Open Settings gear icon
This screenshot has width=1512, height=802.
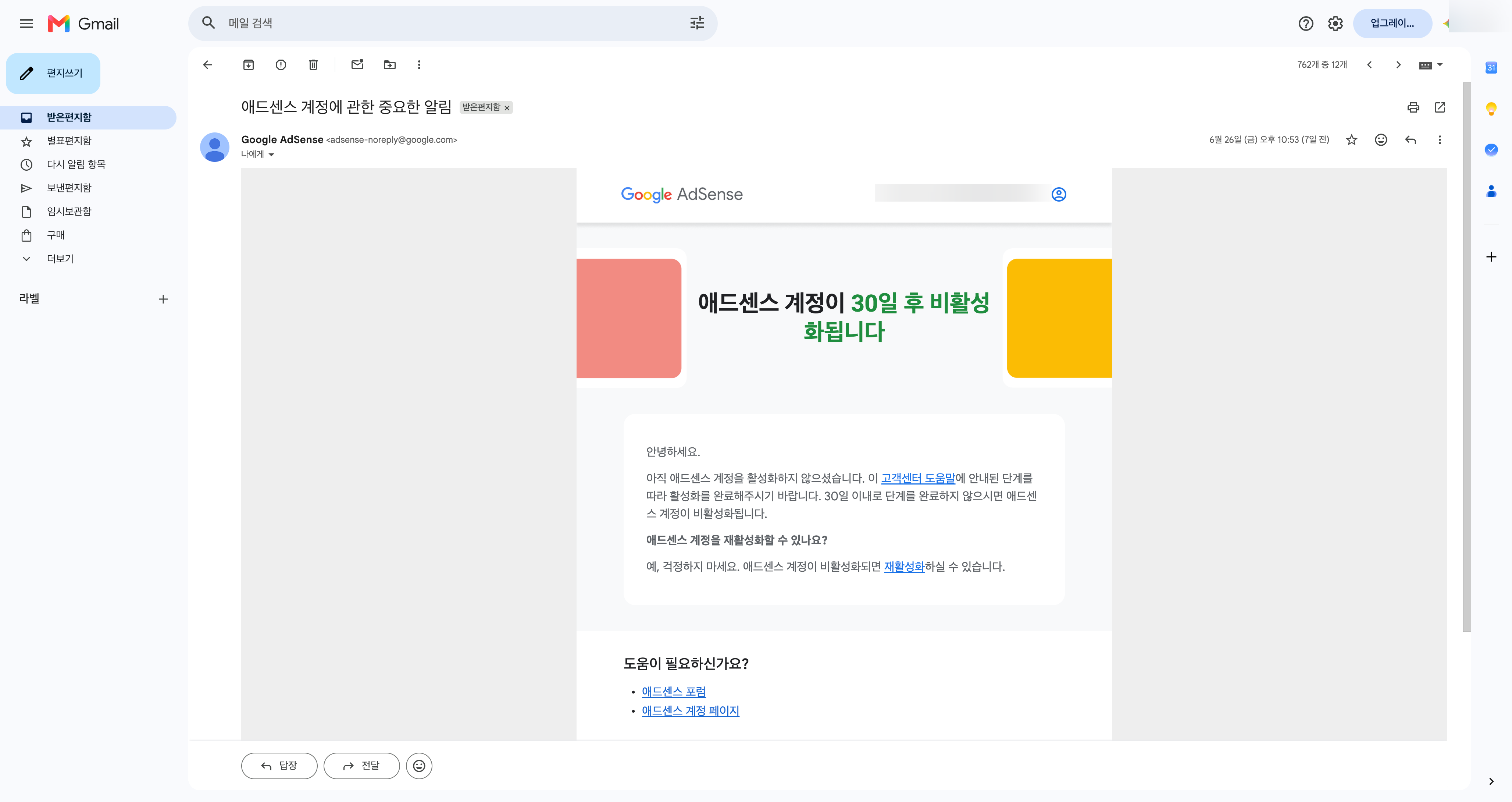[1336, 24]
